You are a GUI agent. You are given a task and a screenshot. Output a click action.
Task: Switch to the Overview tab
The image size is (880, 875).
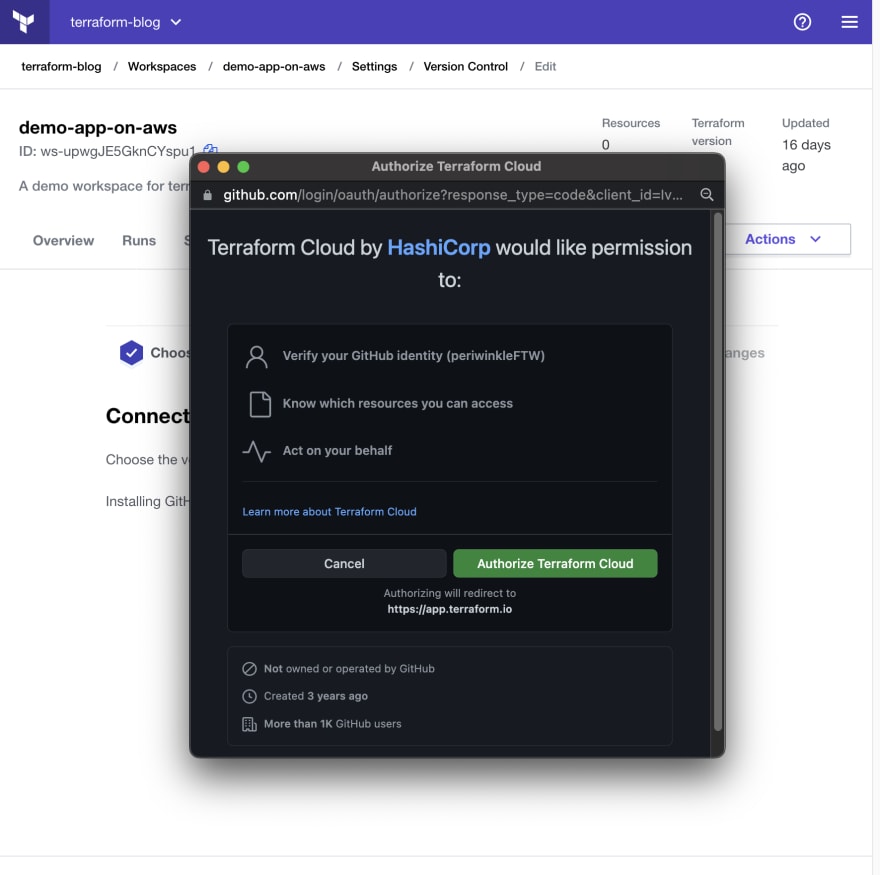coord(63,240)
